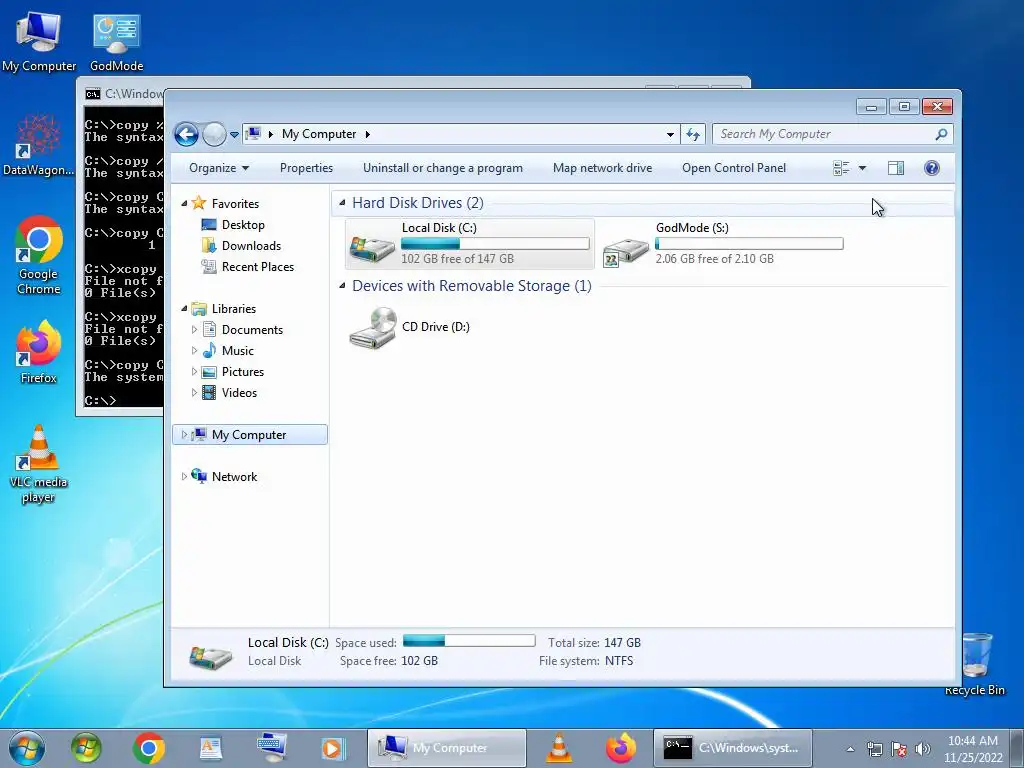
Task: Select CD Drive (D:)
Action: click(409, 327)
